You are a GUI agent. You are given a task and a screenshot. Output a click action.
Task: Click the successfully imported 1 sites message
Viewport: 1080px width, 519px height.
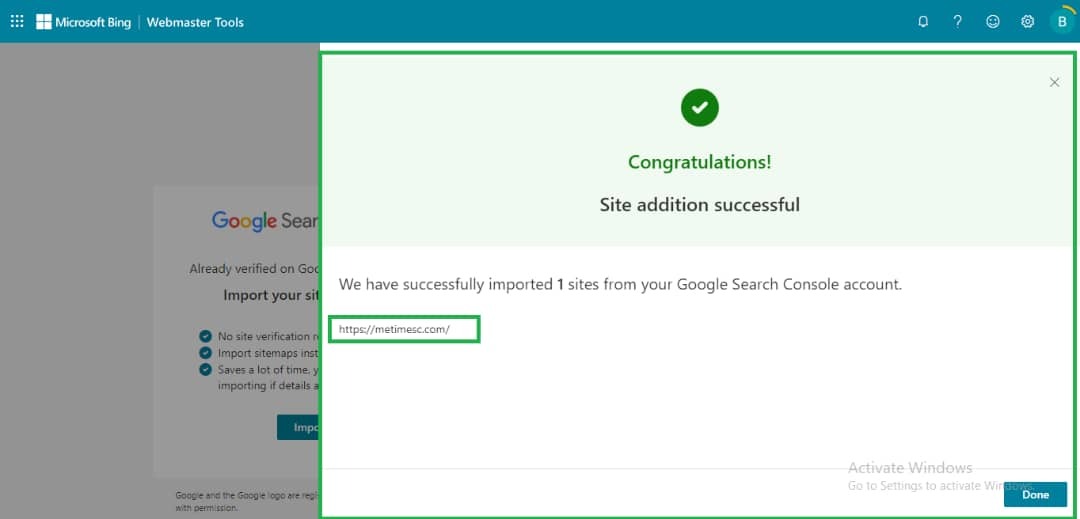[x=620, y=284]
